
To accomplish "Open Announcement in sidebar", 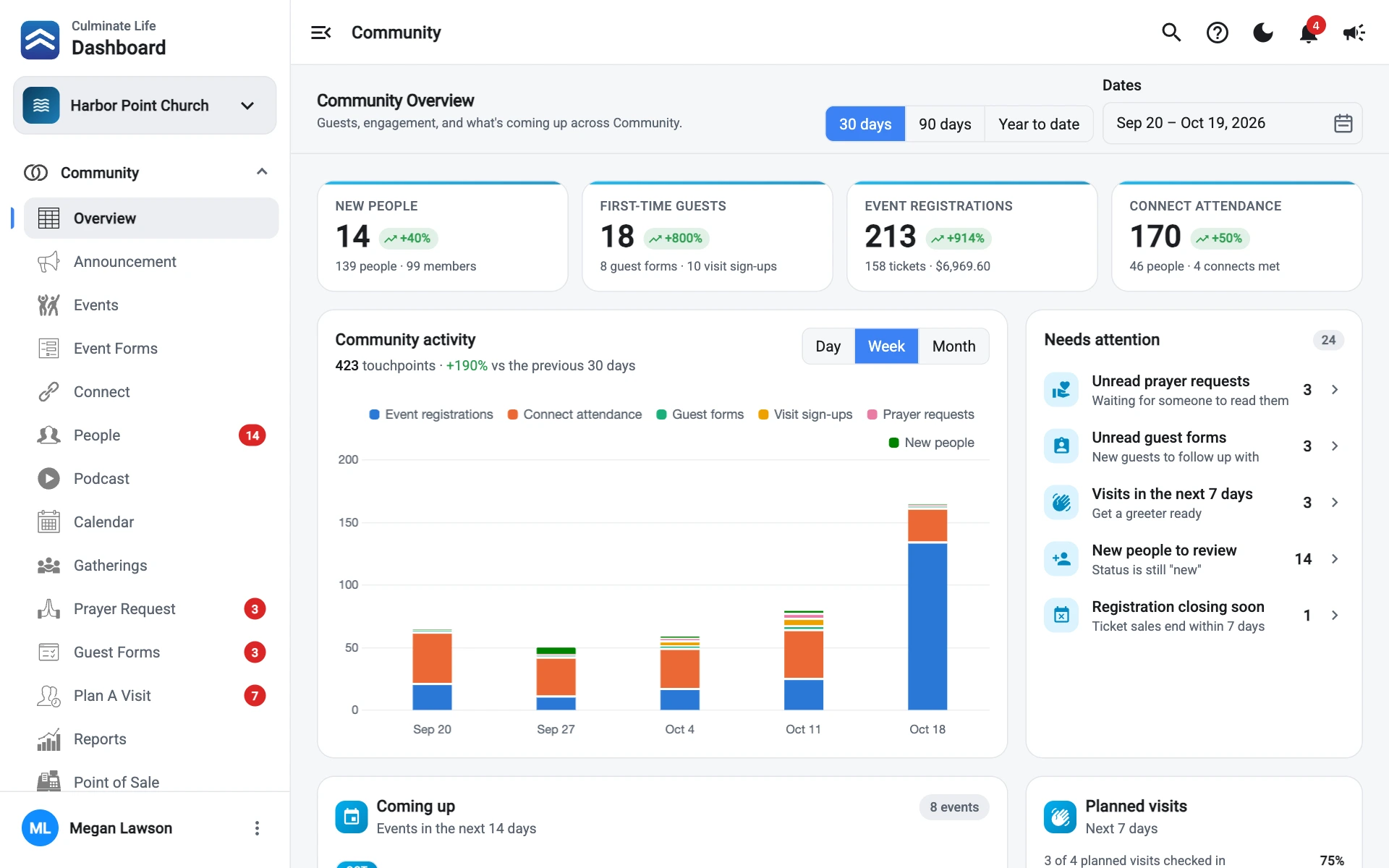I will coord(151,262).
